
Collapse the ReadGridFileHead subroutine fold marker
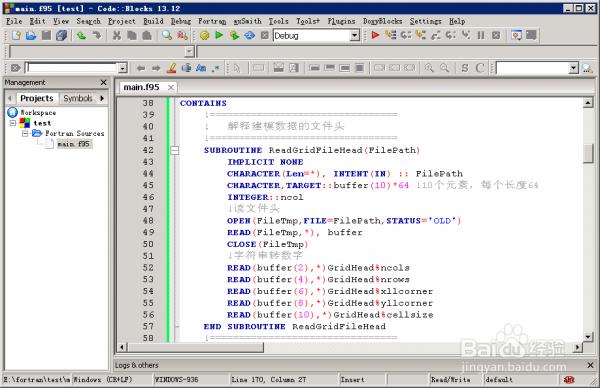coord(174,150)
